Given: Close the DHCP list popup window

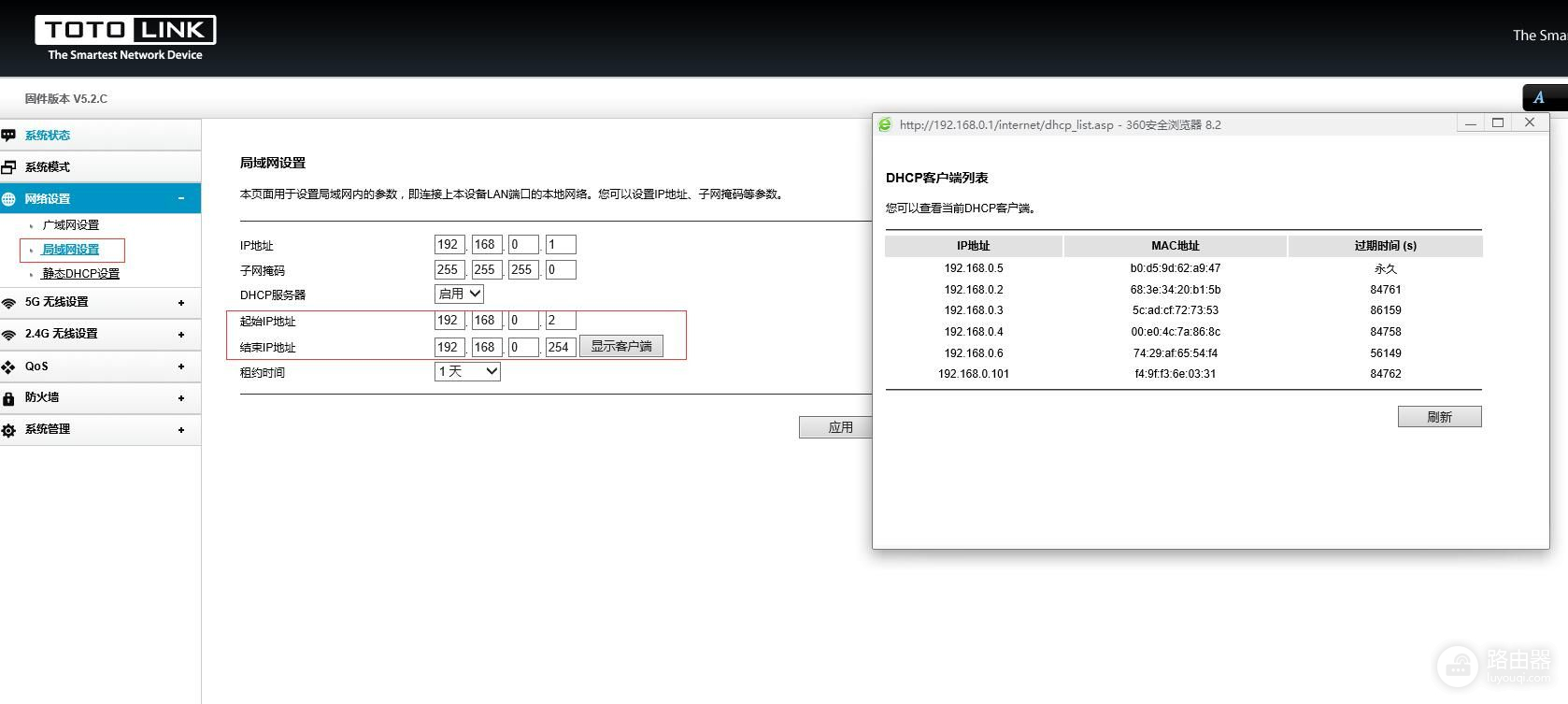Looking at the screenshot, I should coord(1530,122).
